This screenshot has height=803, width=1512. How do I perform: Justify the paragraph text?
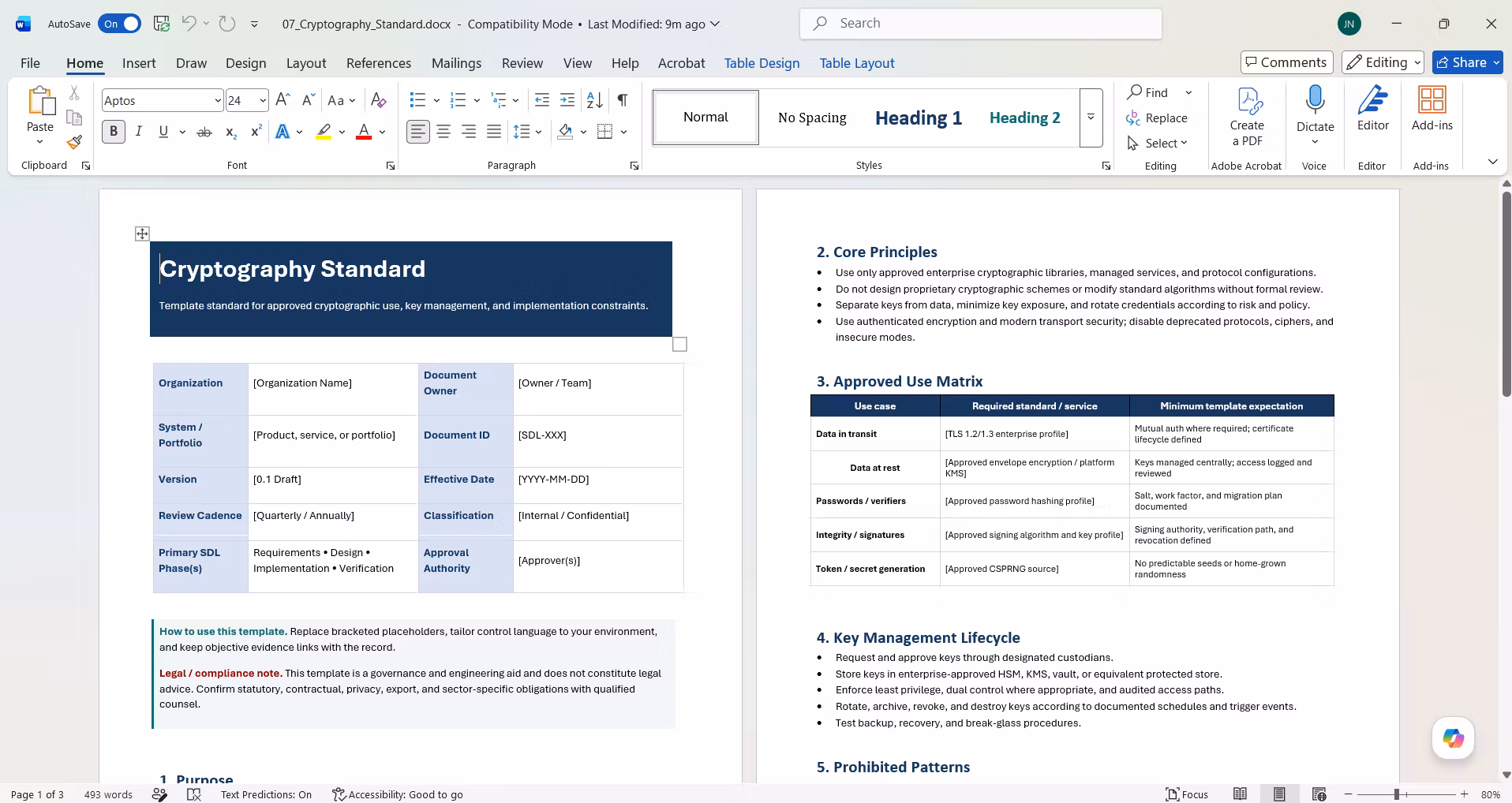click(494, 132)
